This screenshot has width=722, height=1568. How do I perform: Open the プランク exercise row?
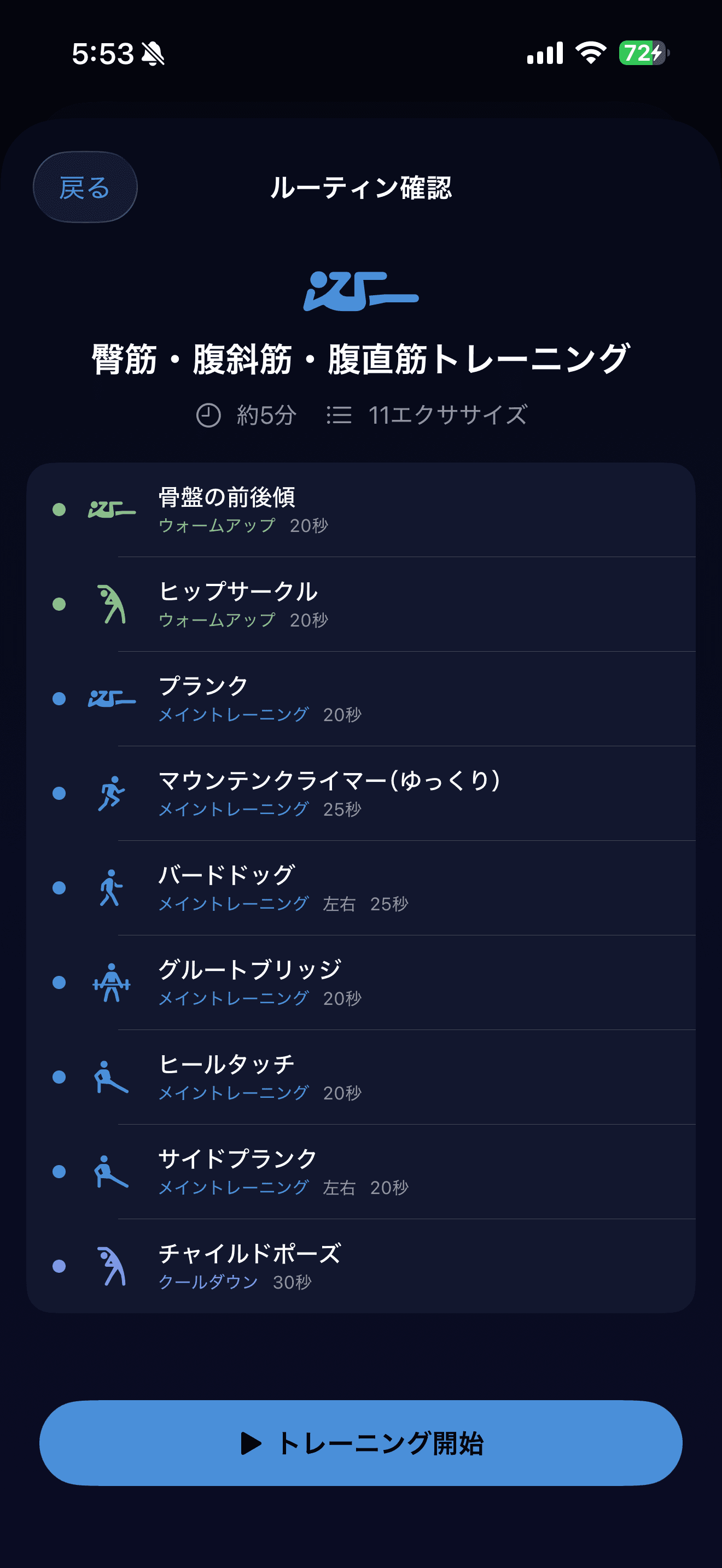coord(365,699)
